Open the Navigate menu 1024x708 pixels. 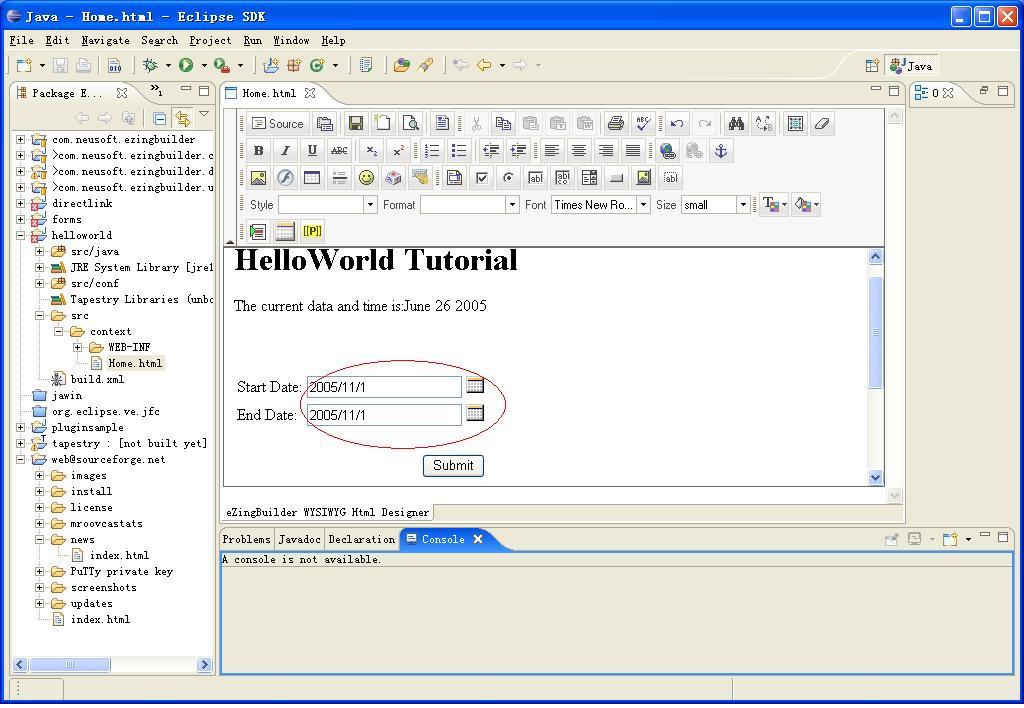pos(105,41)
